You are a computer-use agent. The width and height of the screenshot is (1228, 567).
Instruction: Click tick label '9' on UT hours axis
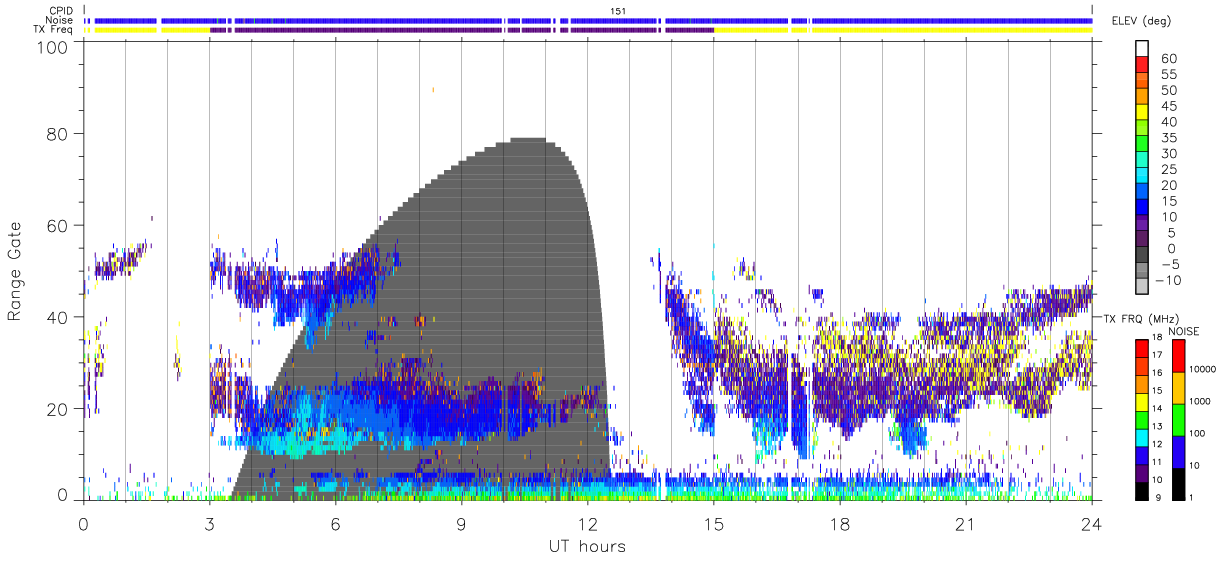coord(461,524)
